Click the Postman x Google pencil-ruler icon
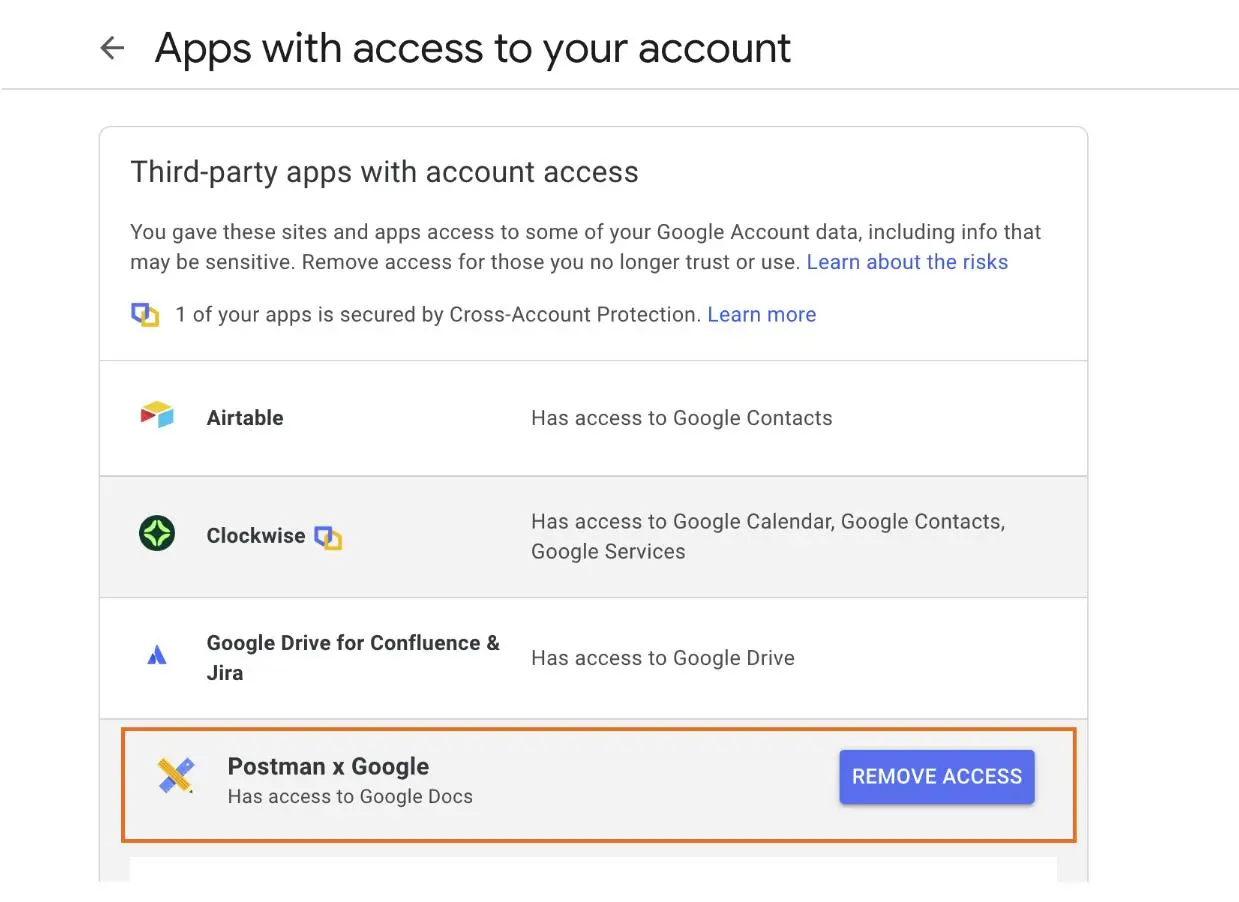The width and height of the screenshot is (1239, 902). 177,775
